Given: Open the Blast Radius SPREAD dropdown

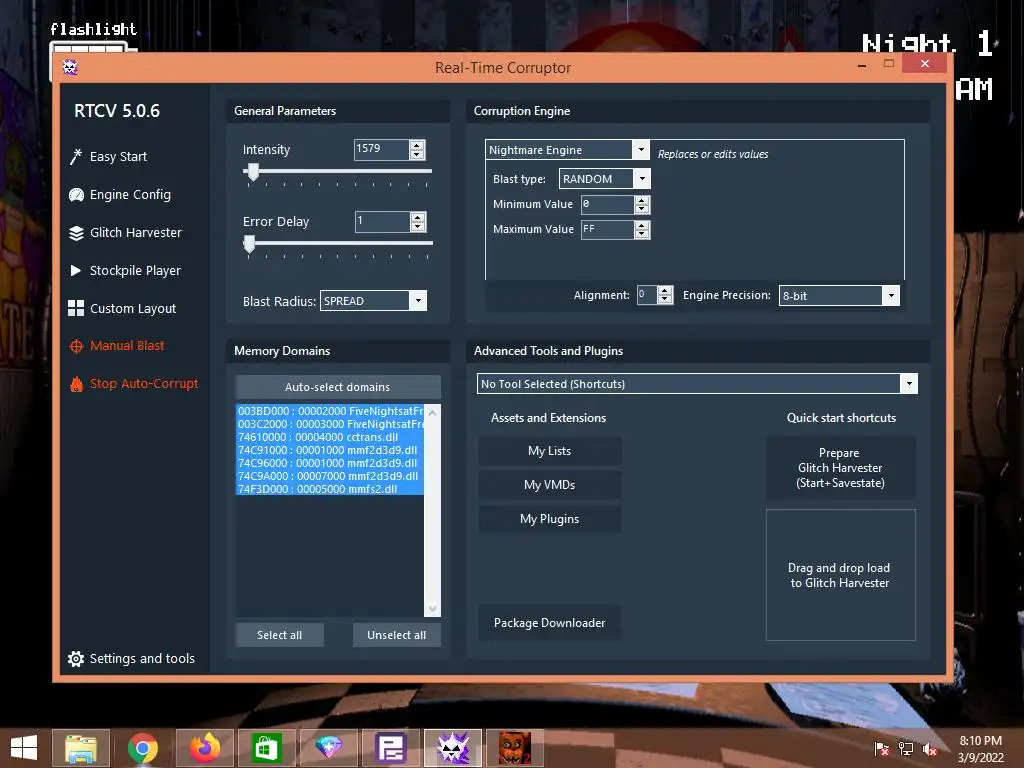Looking at the screenshot, I should 418,301.
